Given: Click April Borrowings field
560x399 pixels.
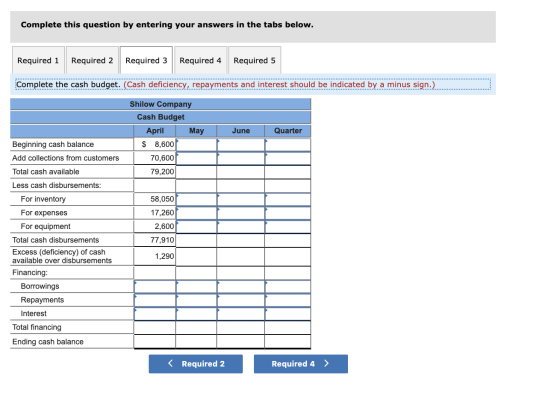Looking at the screenshot, I should tap(155, 286).
